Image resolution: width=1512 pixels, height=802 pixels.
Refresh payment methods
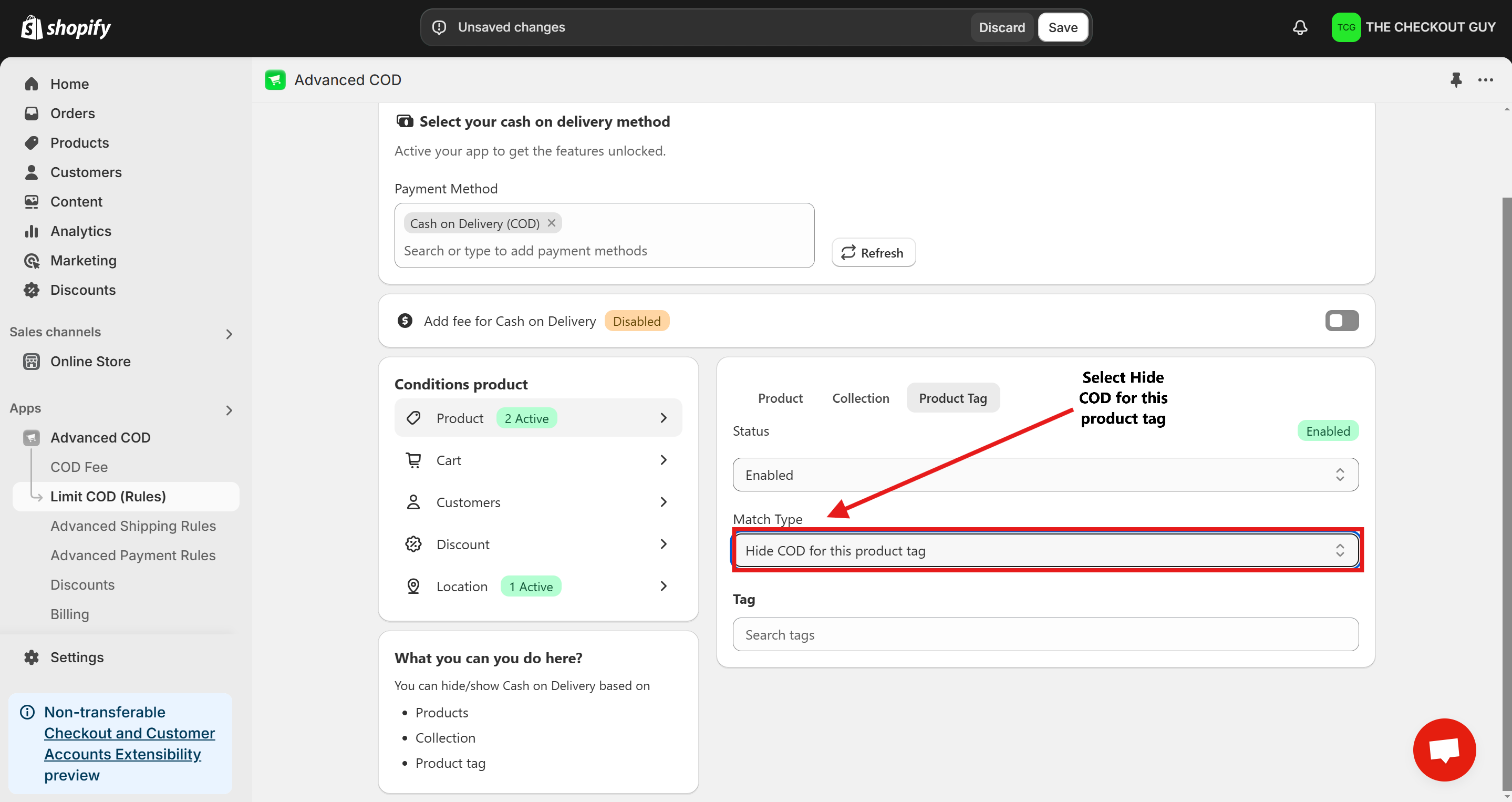pos(873,252)
